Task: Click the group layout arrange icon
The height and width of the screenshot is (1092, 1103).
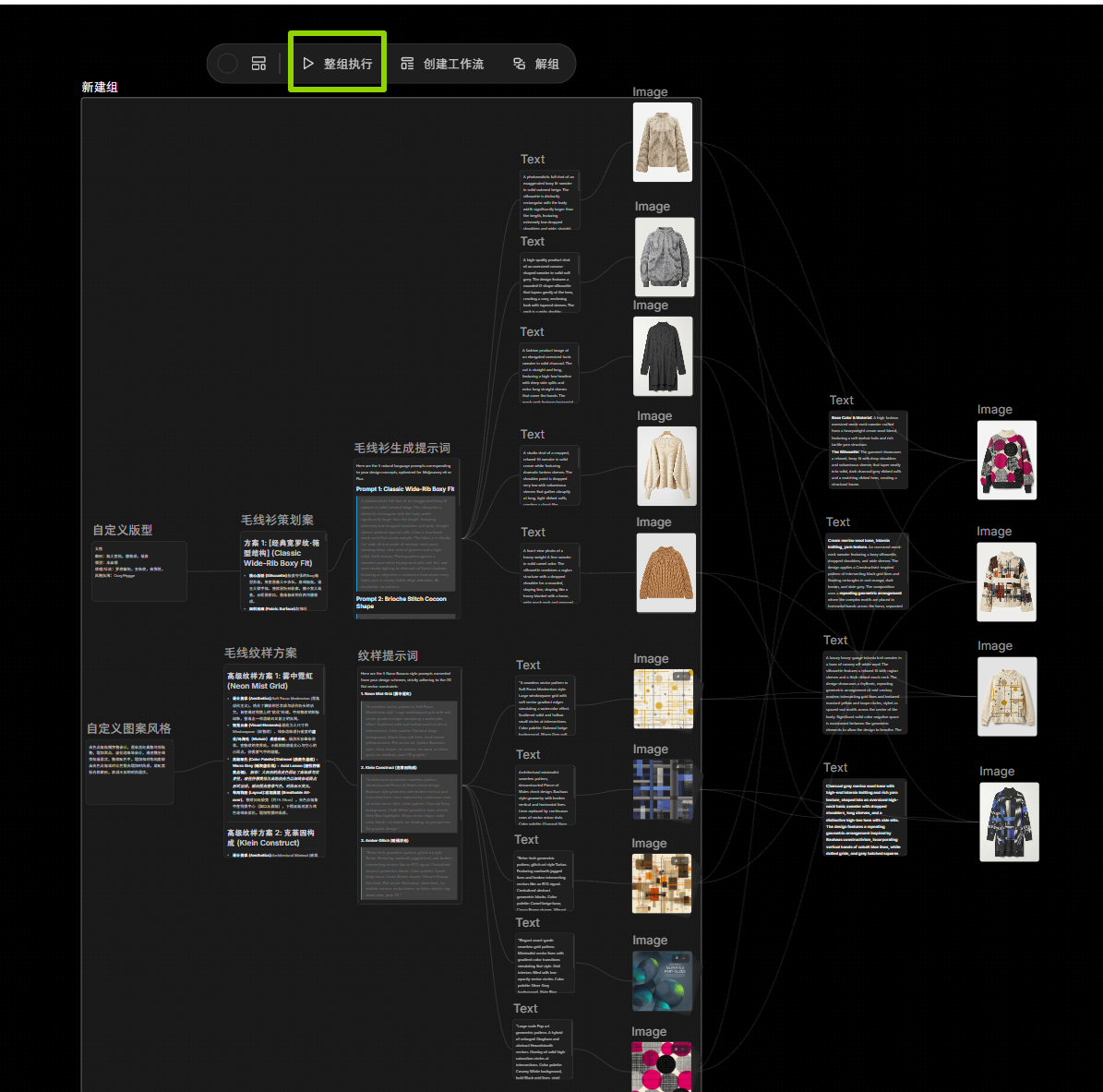Action: (x=259, y=64)
